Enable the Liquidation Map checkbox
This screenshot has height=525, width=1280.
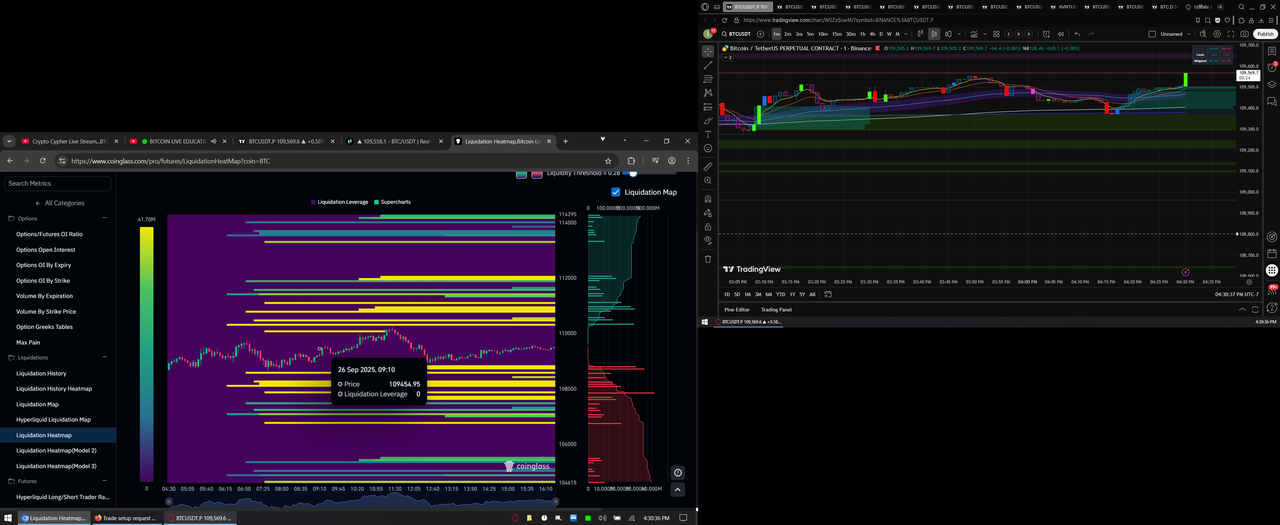click(x=615, y=192)
